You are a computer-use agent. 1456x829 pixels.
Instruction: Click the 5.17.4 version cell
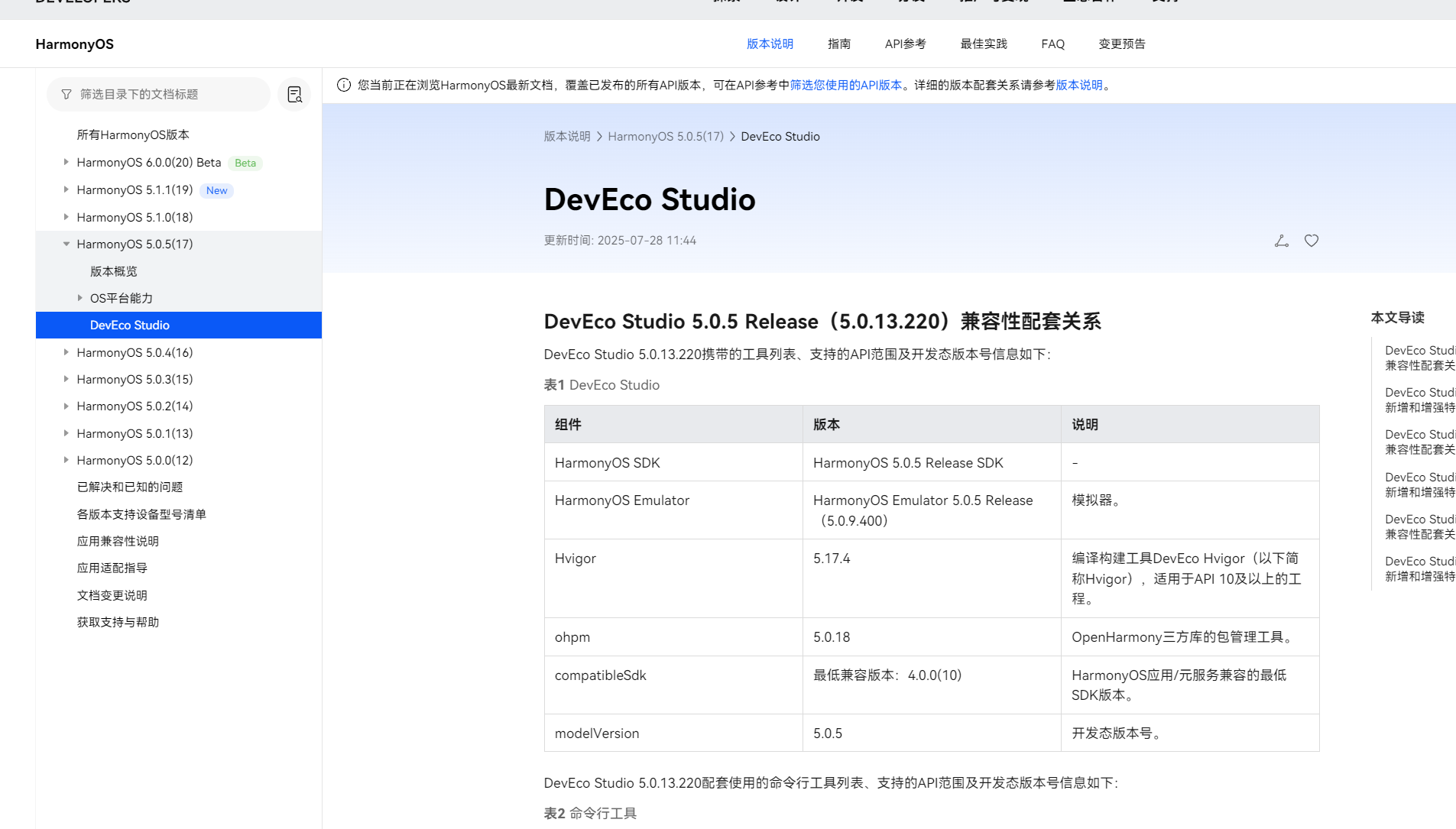point(932,578)
